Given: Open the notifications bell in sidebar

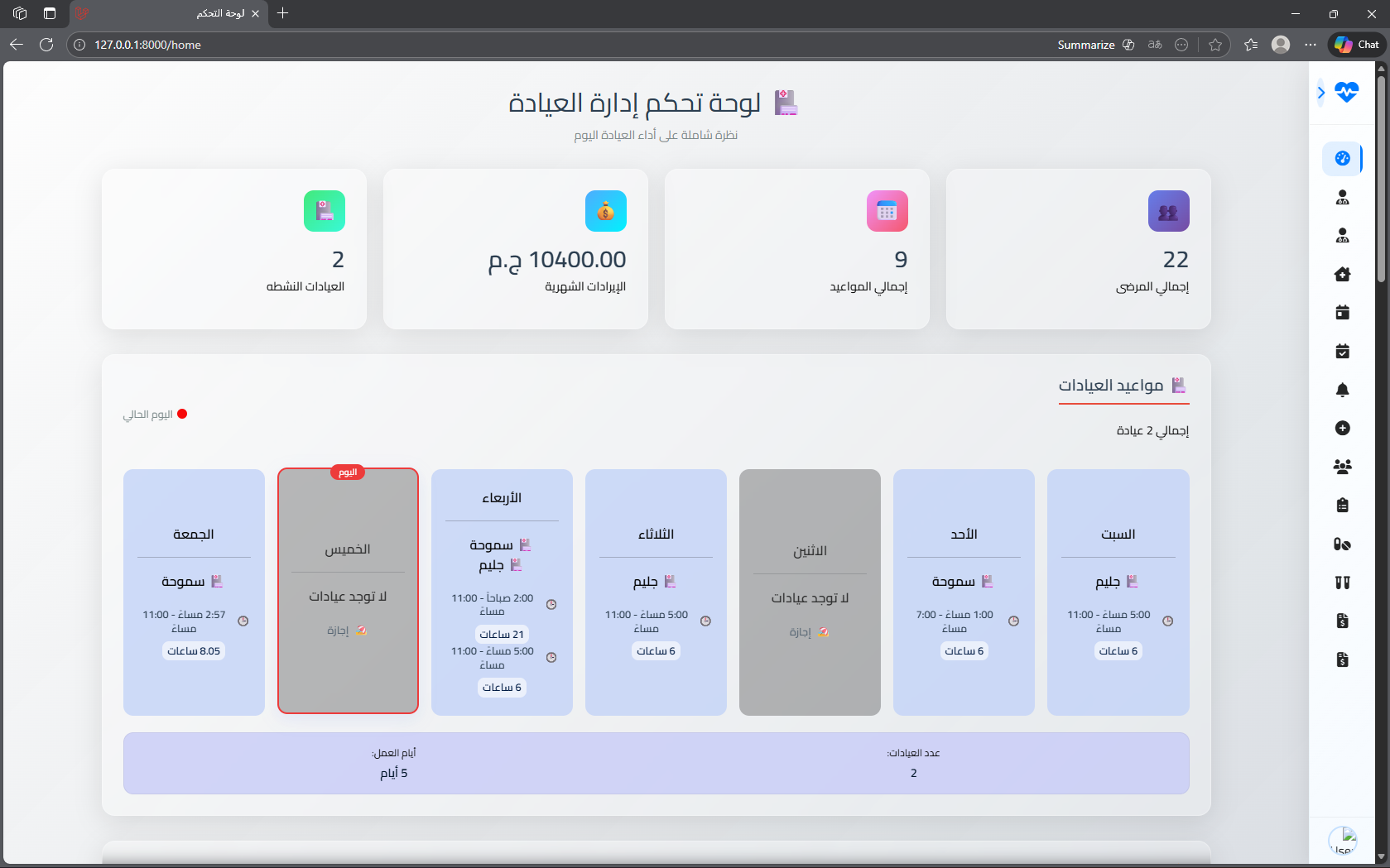Looking at the screenshot, I should [1342, 390].
